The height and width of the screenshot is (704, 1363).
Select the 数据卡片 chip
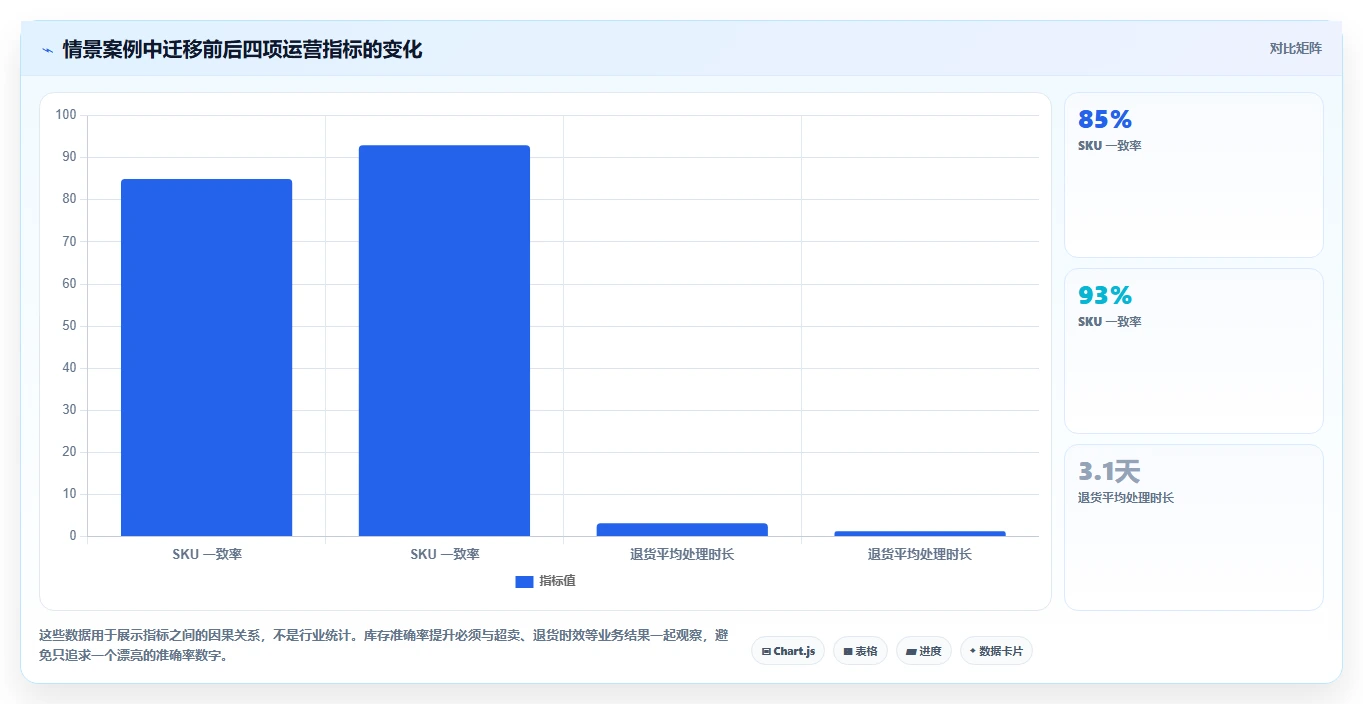coord(996,651)
